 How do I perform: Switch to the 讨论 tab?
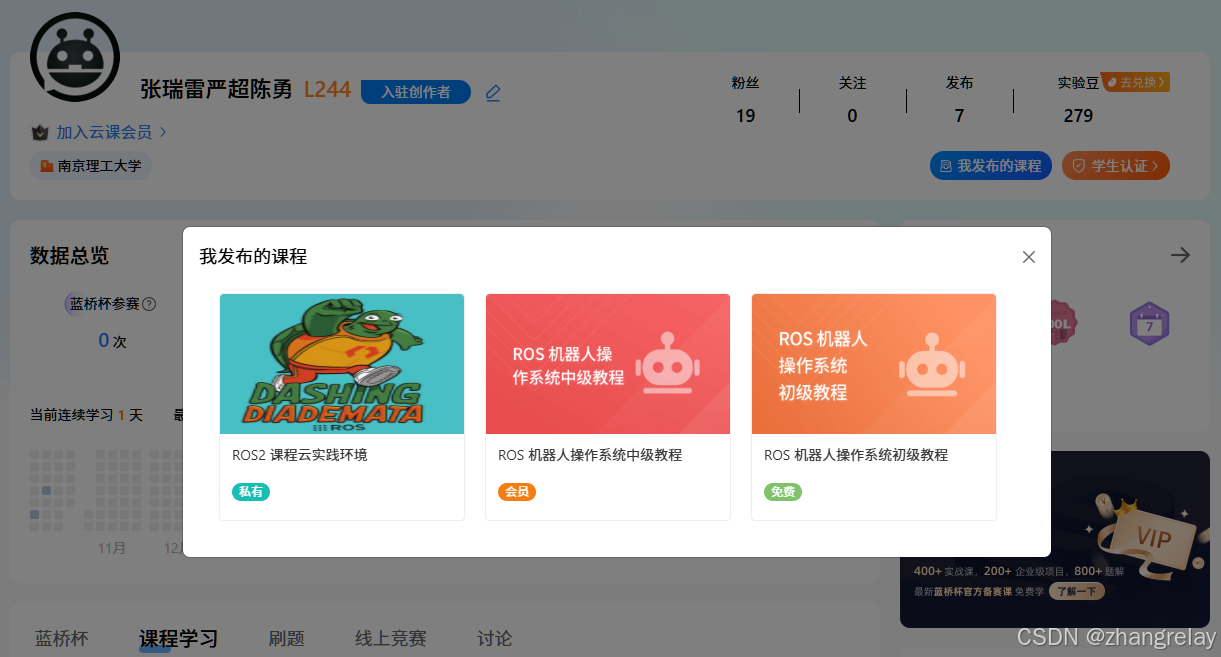point(495,638)
